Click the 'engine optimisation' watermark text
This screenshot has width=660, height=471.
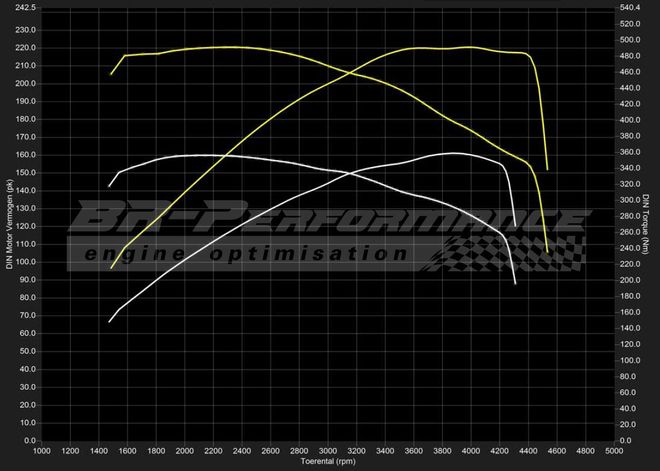pyautogui.click(x=247, y=254)
